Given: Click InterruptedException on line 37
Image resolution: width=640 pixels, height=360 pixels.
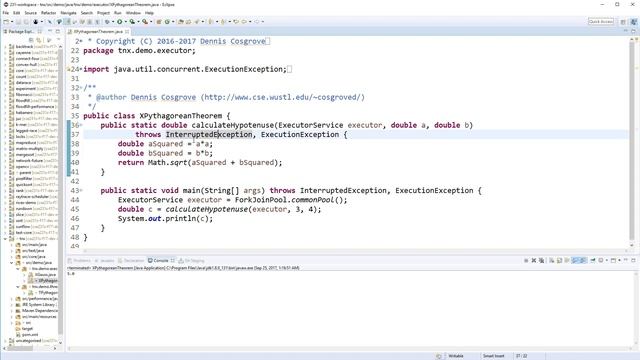Looking at the screenshot, I should (x=209, y=135).
